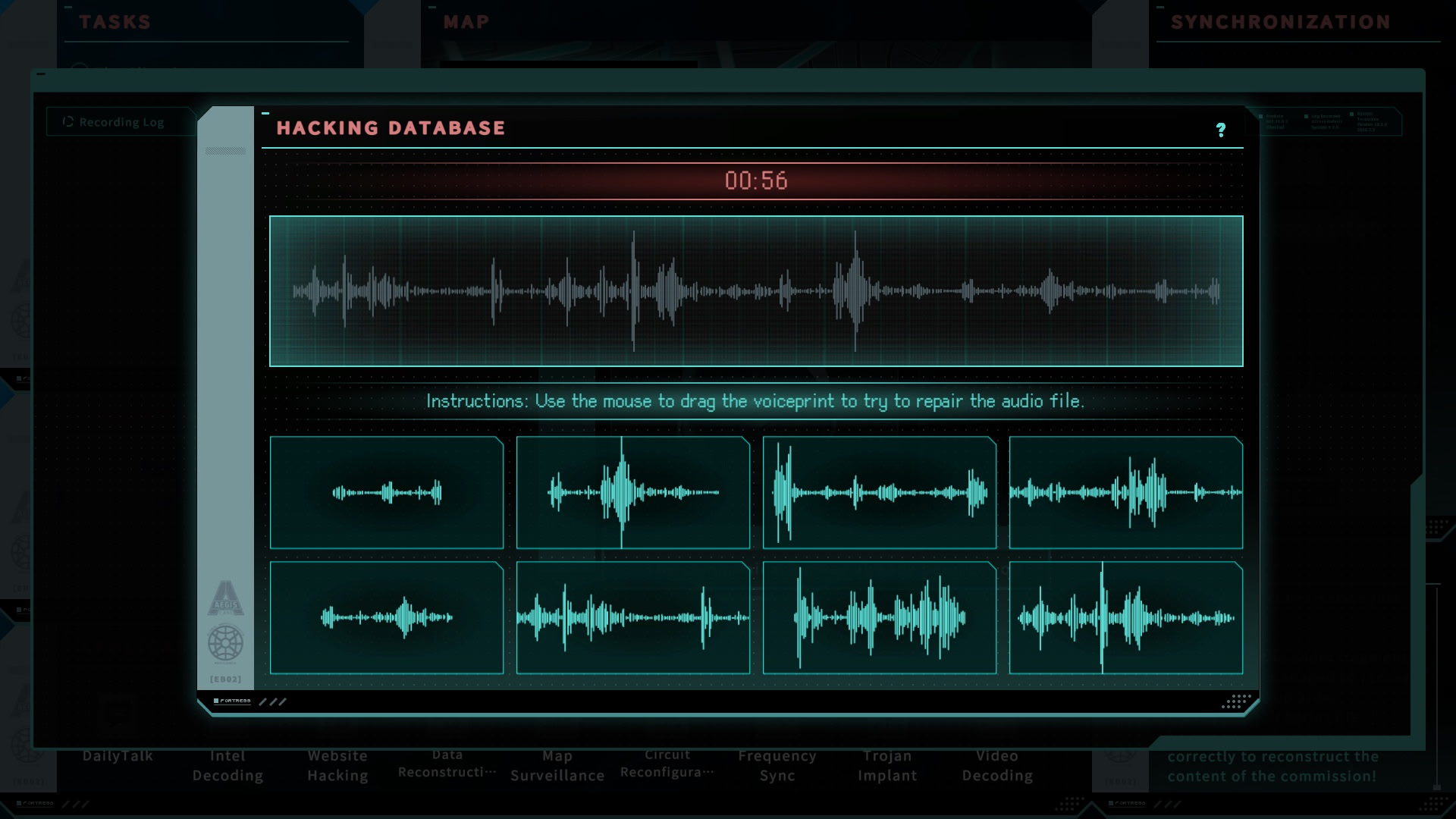The image size is (1456, 819).
Task: Click the large audio waveform display
Action: [756, 291]
